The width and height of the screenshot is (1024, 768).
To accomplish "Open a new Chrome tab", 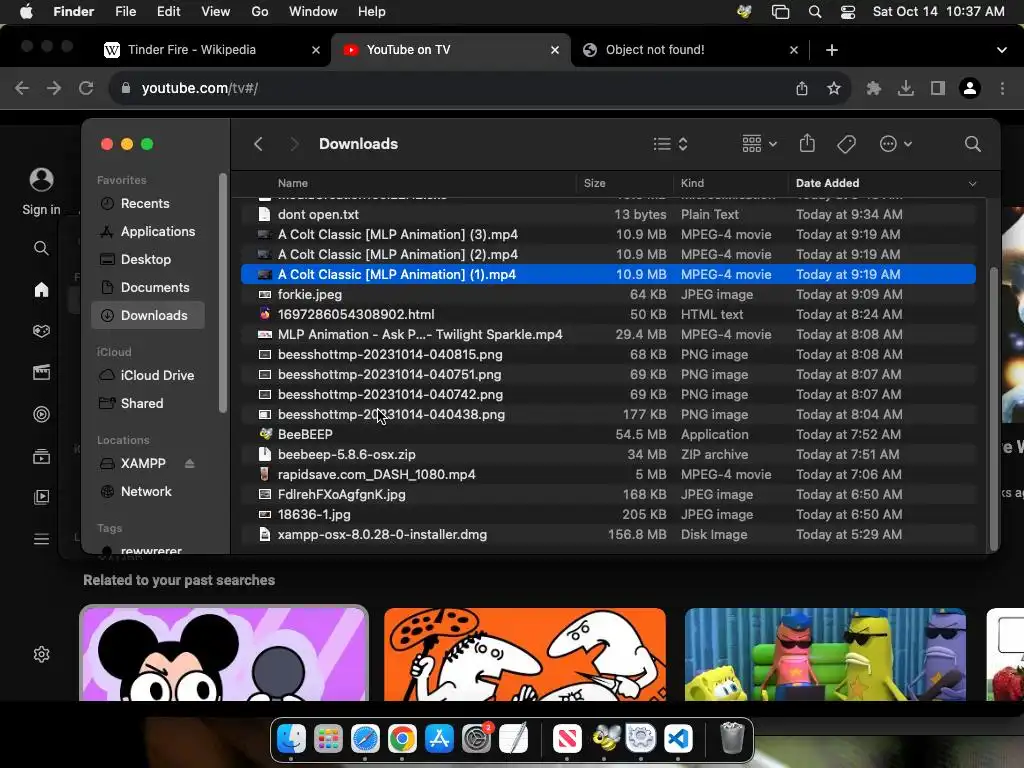I will pos(831,50).
